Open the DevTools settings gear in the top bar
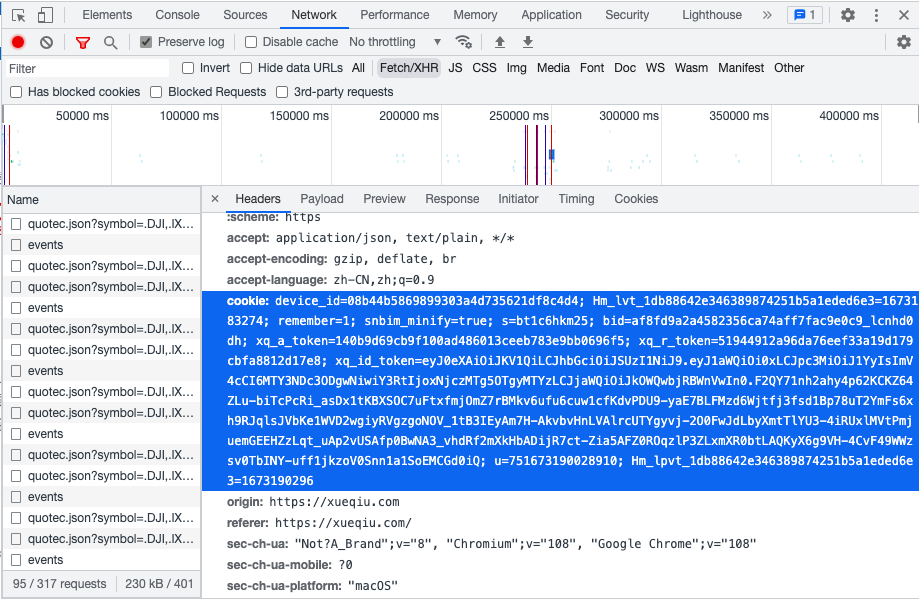The width and height of the screenshot is (919, 599). (847, 15)
